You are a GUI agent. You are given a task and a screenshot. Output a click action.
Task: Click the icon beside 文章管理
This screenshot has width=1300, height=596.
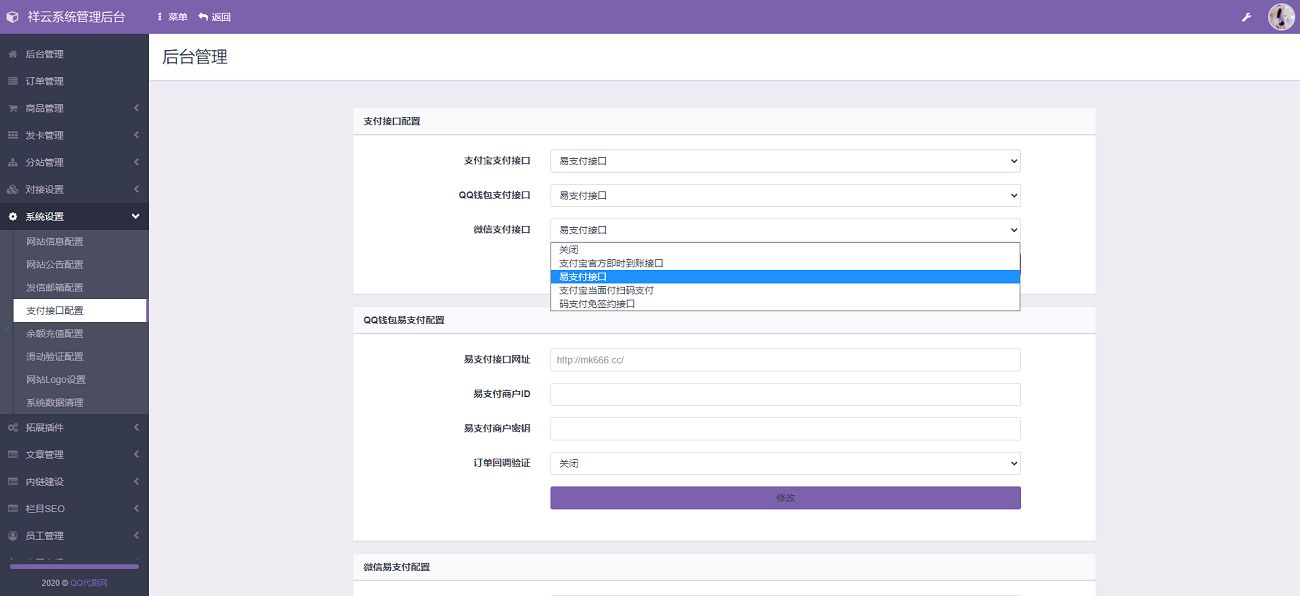(13, 455)
